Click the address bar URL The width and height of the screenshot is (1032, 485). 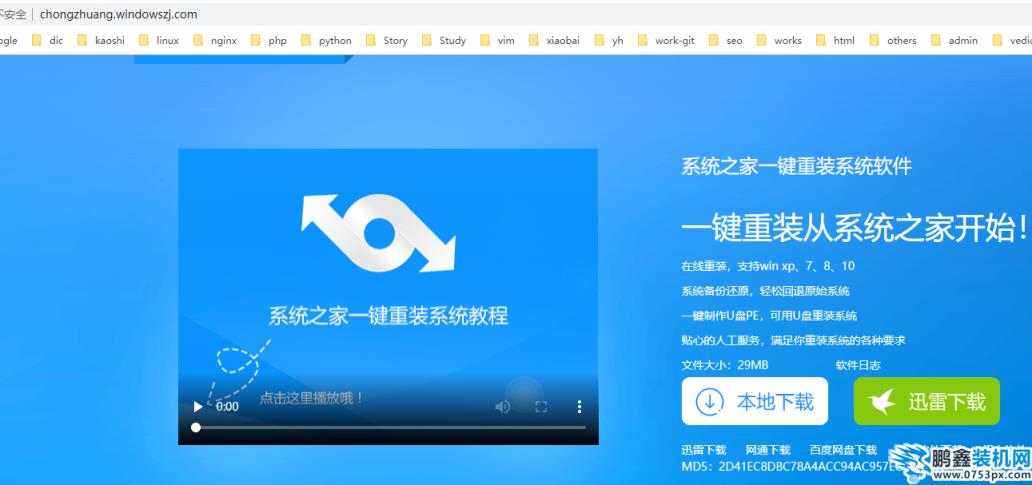tap(118, 14)
